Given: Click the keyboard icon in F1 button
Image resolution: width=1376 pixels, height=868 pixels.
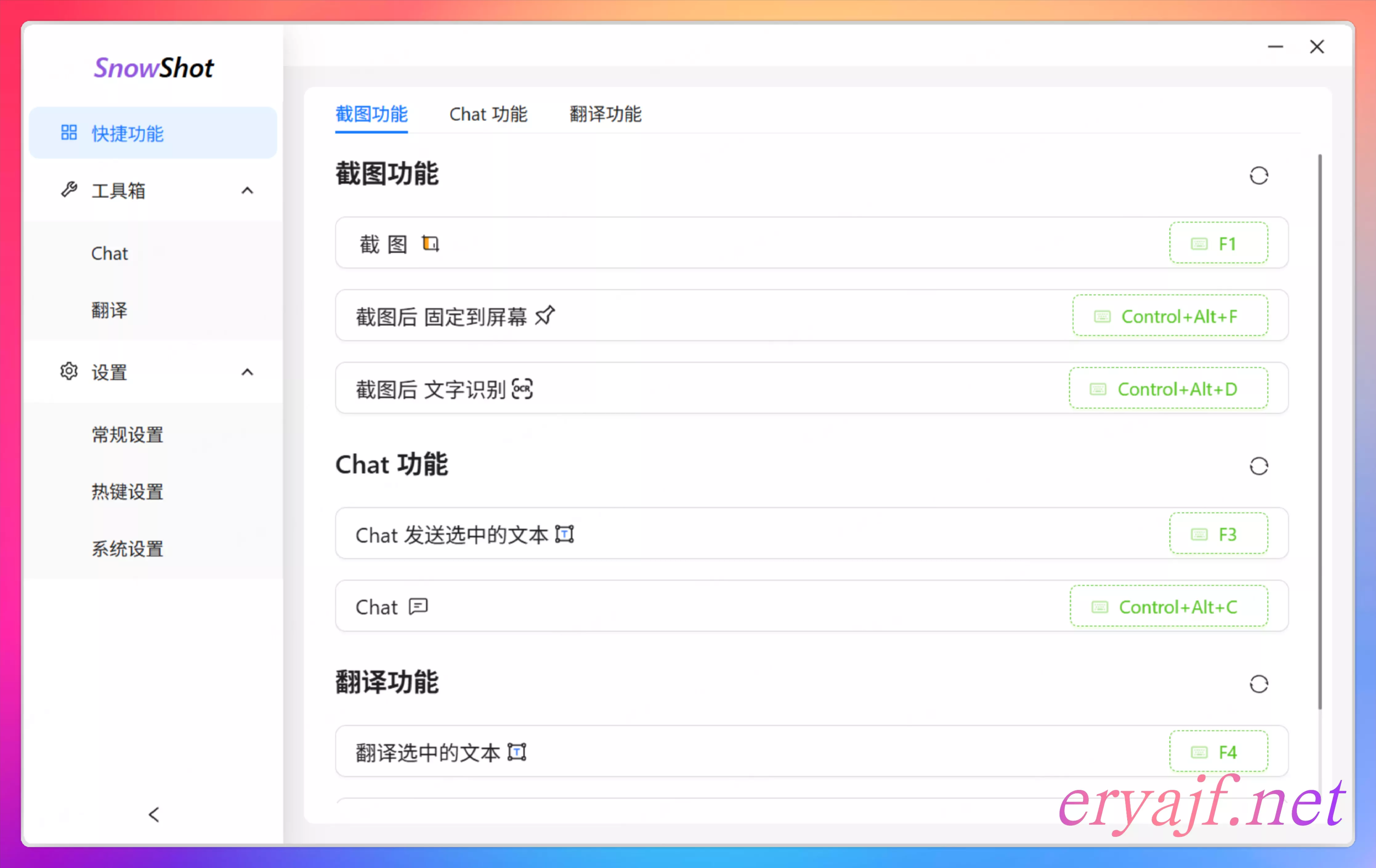Looking at the screenshot, I should (x=1199, y=244).
